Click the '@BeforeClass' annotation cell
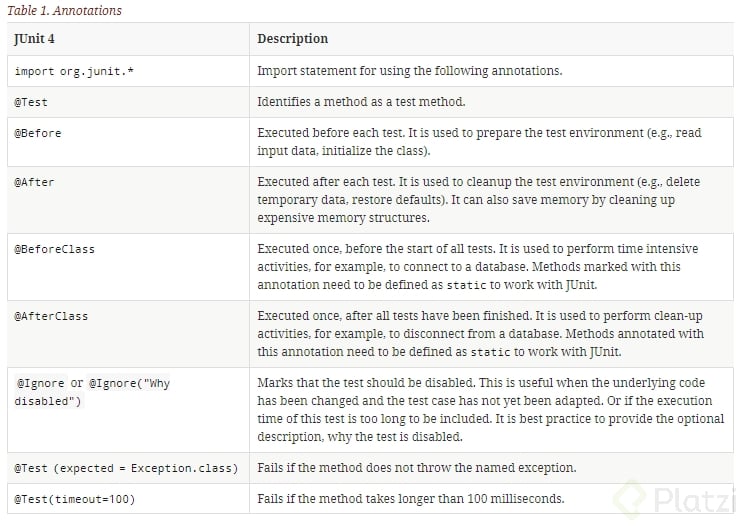Viewport: 744px width, 526px height. click(55, 248)
